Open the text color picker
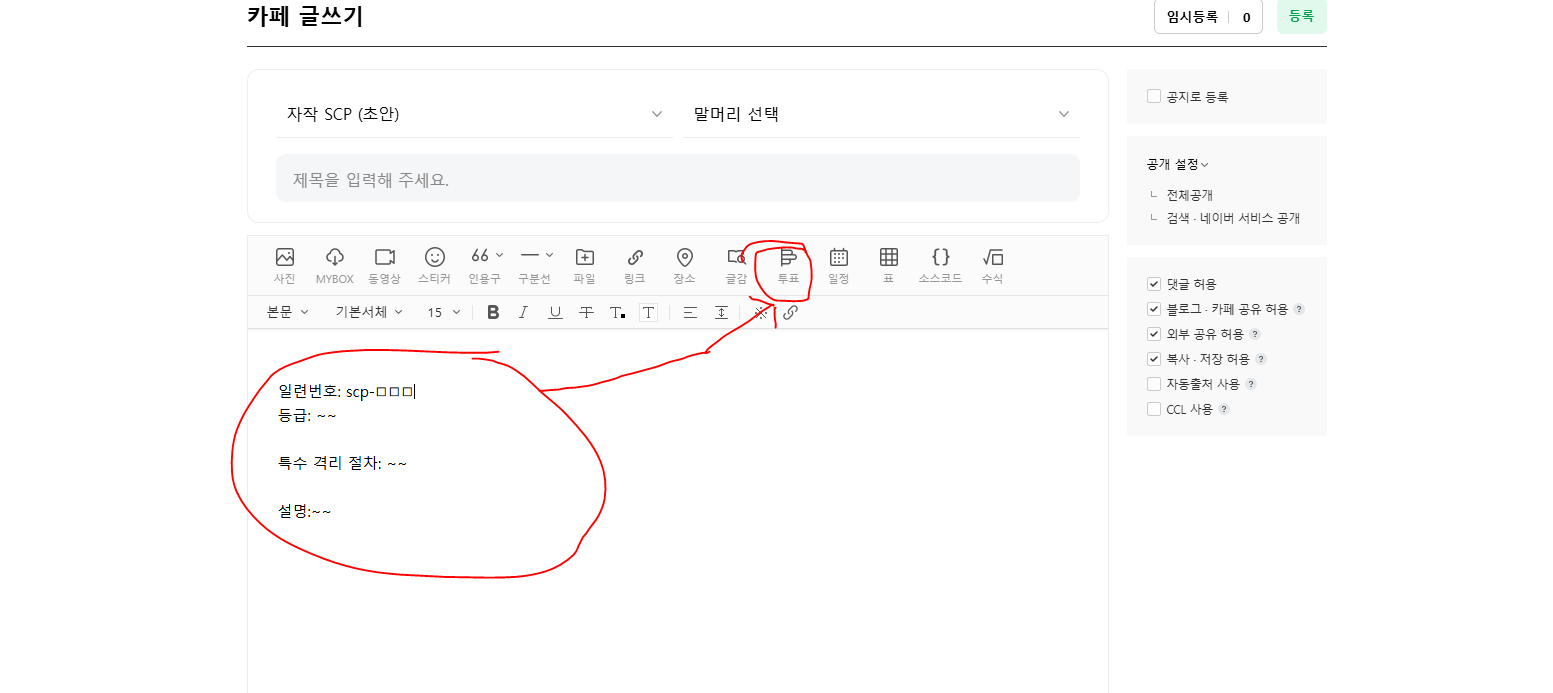1553x693 pixels. pyautogui.click(x=617, y=312)
